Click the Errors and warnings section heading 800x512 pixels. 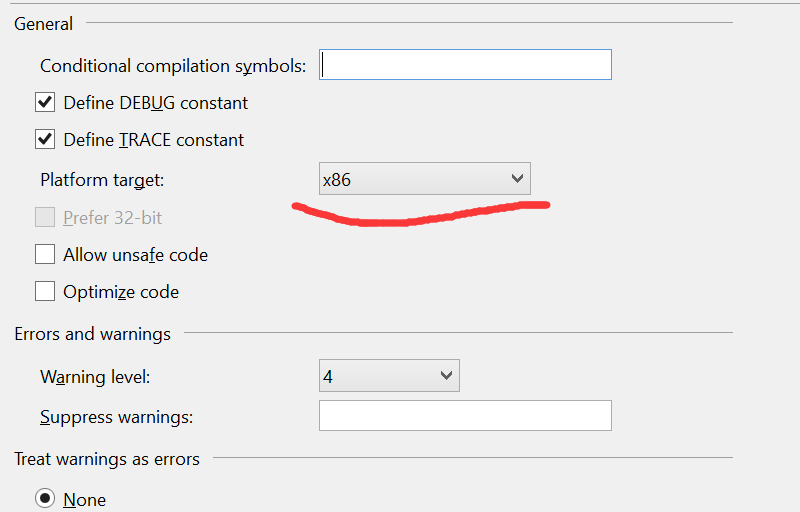pos(92,334)
